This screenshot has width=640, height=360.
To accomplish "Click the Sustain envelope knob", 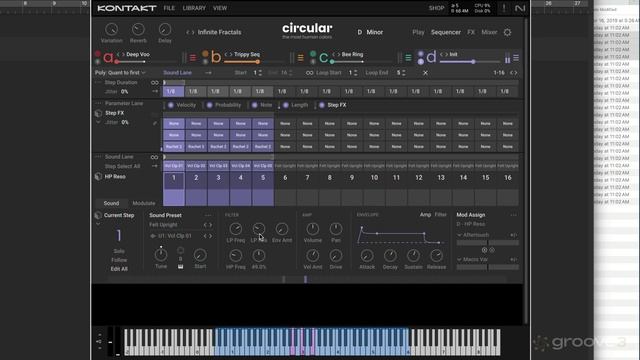I will point(413,256).
